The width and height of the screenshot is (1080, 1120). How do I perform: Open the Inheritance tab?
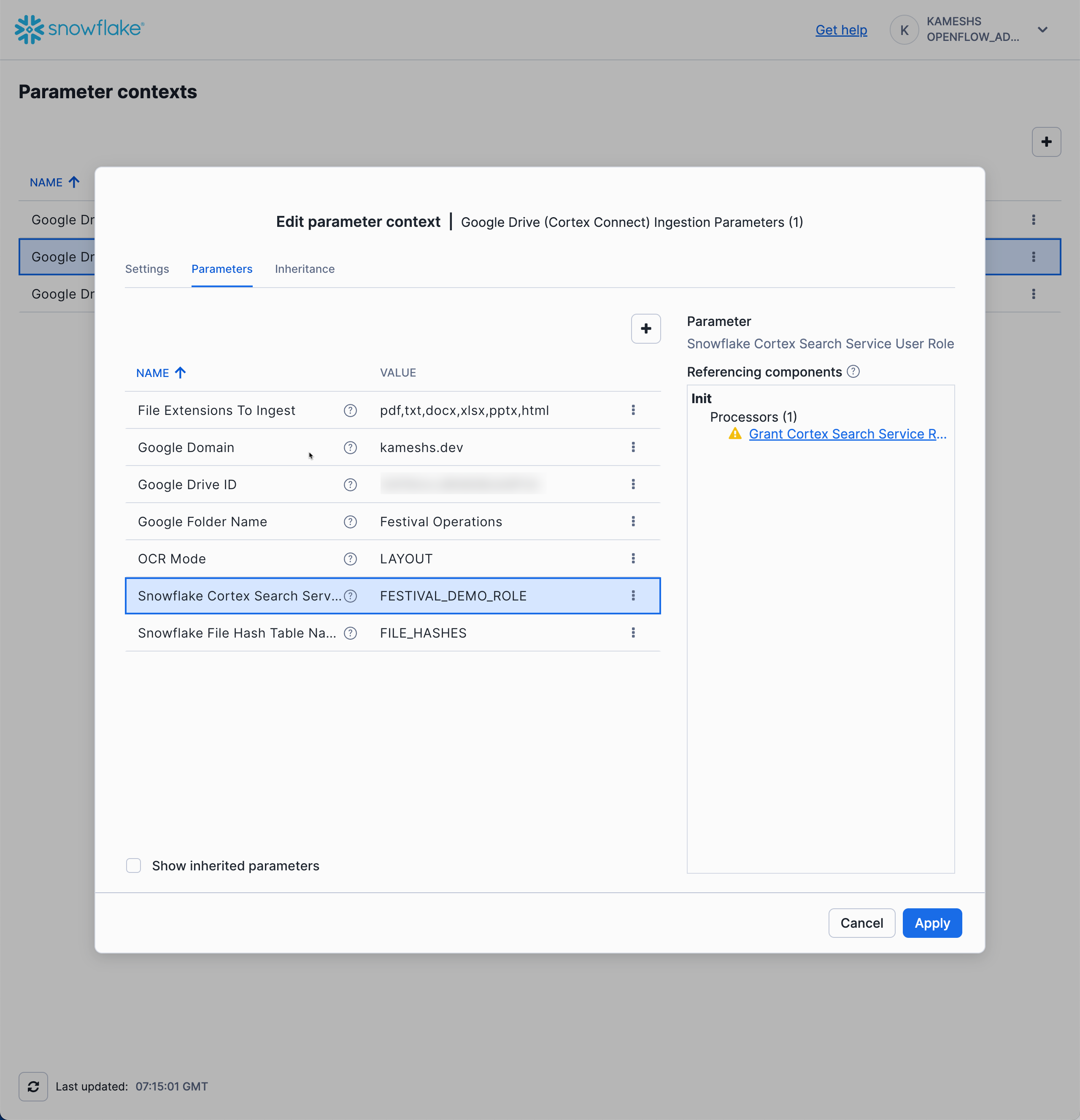(305, 269)
